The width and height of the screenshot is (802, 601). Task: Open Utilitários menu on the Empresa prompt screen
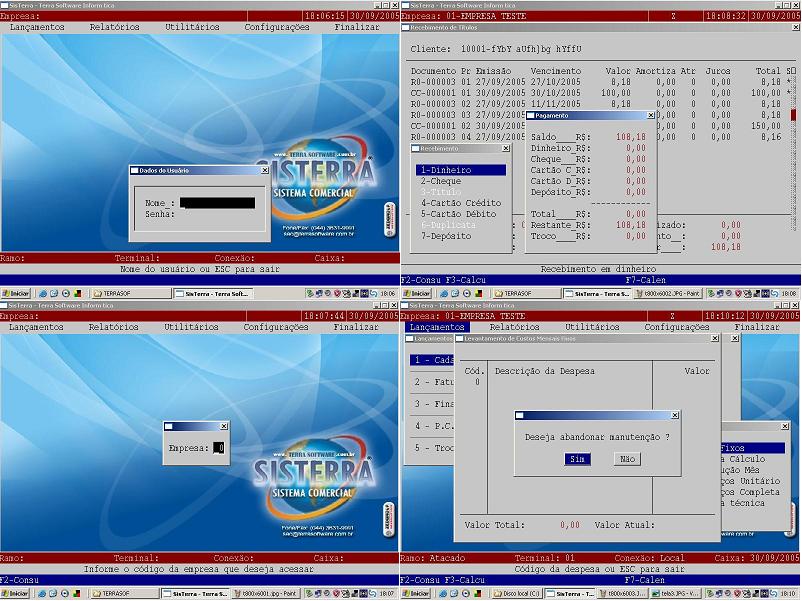click(x=191, y=327)
